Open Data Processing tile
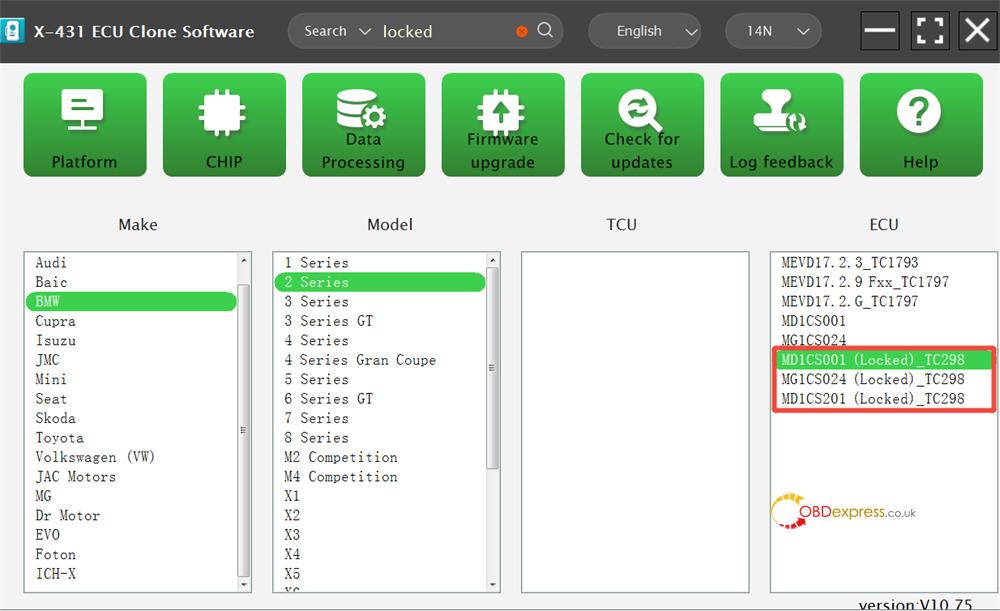Screen dimensions: 1000x611 click(x=364, y=124)
